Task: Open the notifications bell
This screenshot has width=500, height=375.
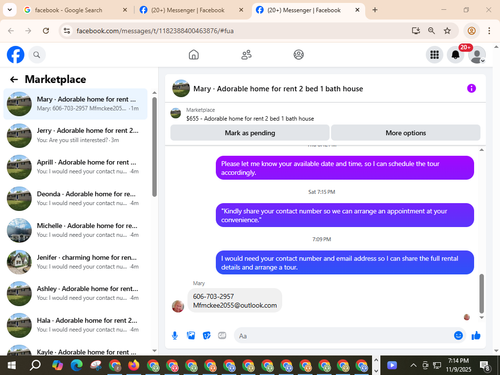Action: click(x=456, y=55)
